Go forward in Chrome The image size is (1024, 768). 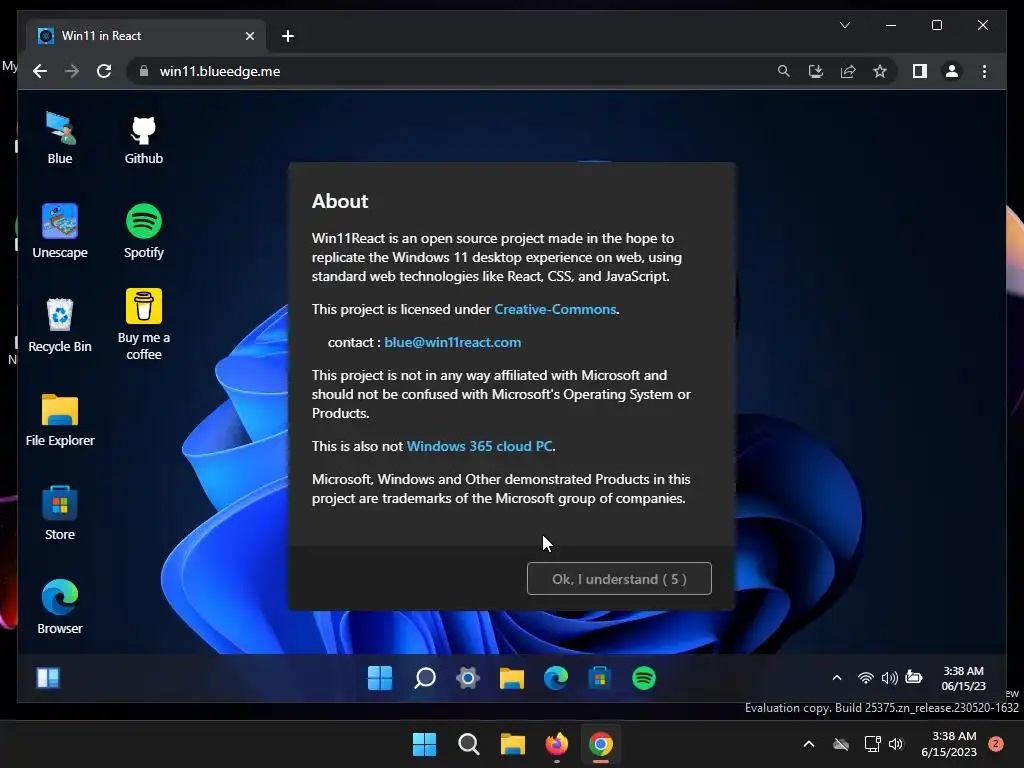pos(72,71)
